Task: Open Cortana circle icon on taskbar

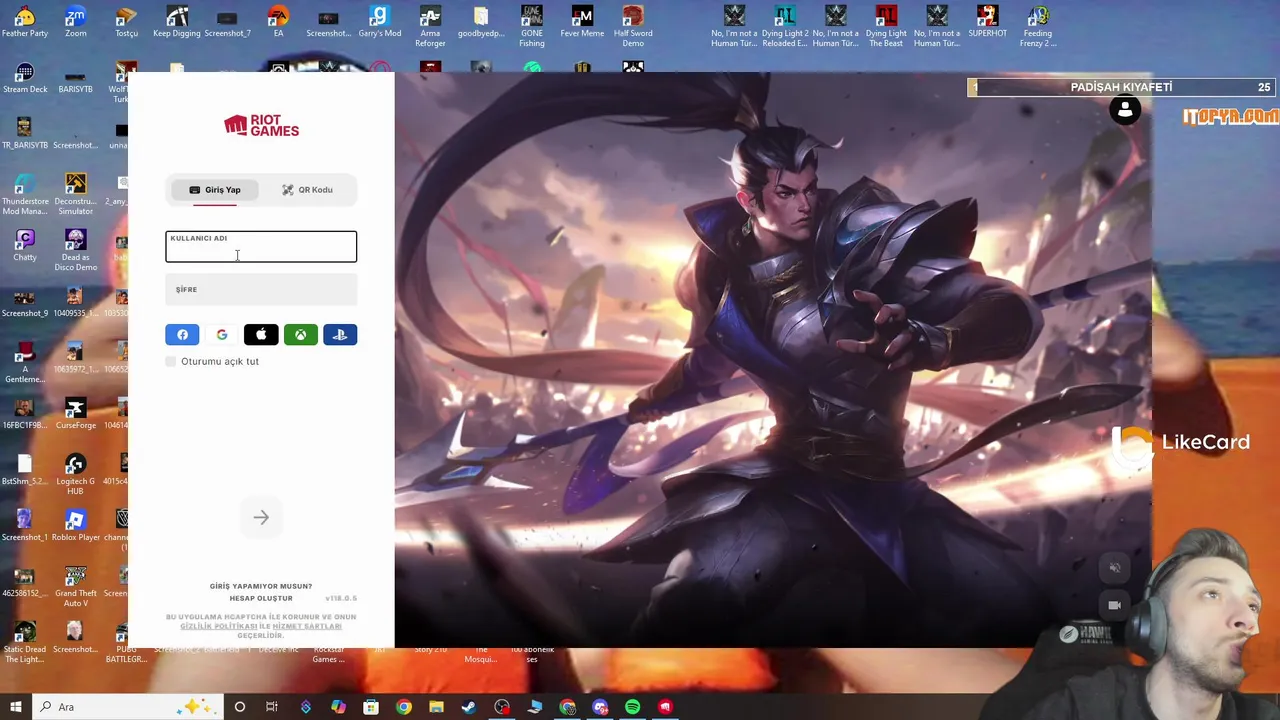Action: (240, 707)
